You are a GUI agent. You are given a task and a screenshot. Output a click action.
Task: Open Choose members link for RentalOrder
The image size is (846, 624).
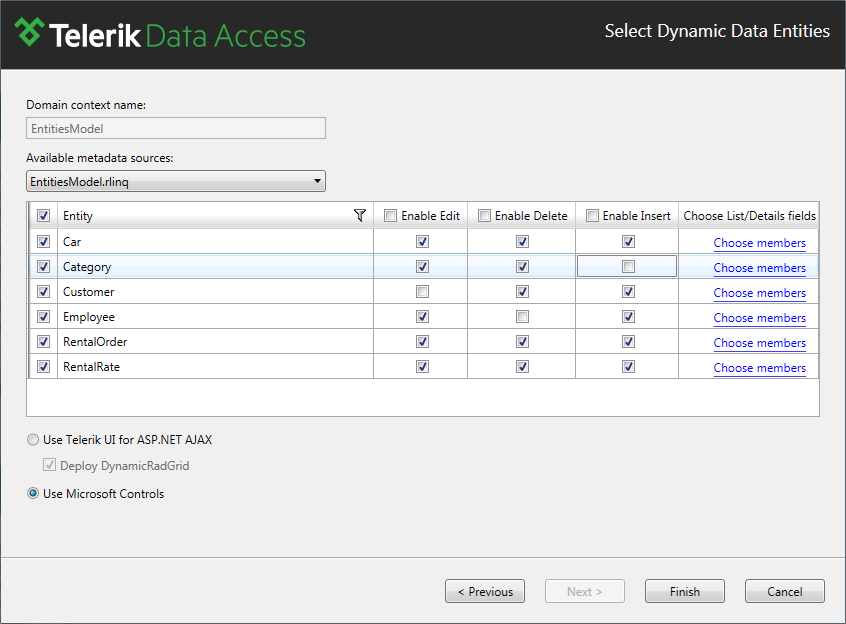(x=760, y=342)
